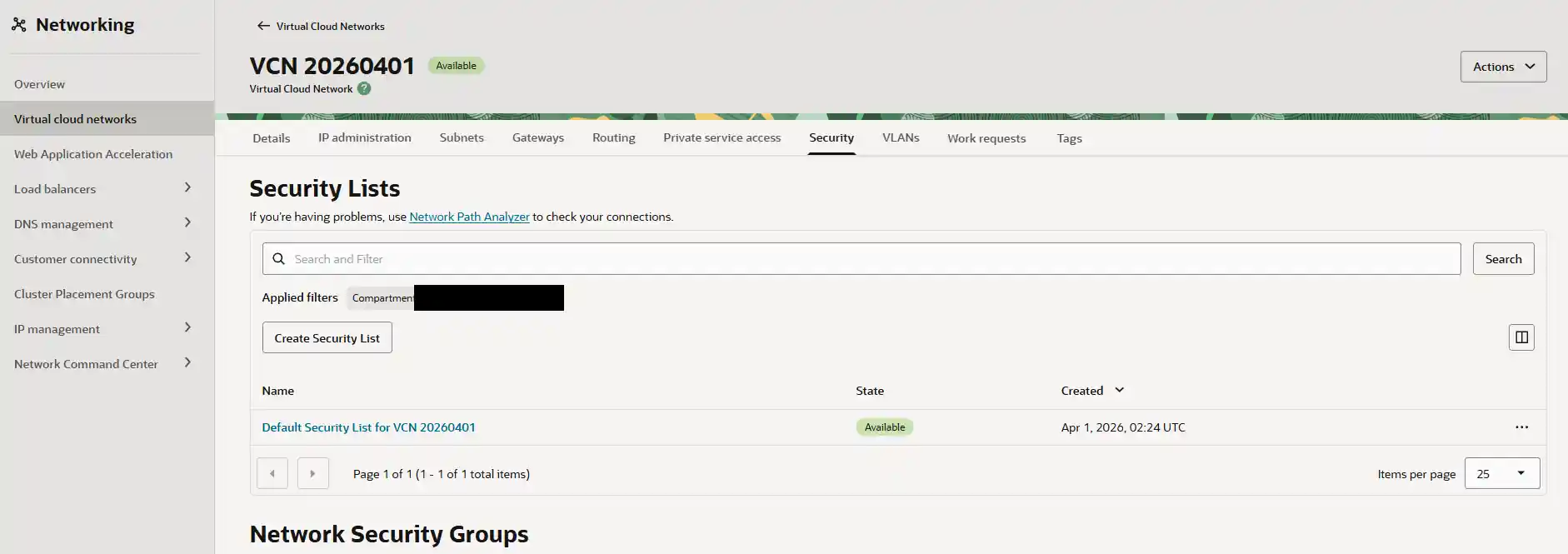Open Default Security List for VCN 20260401

coord(368,427)
